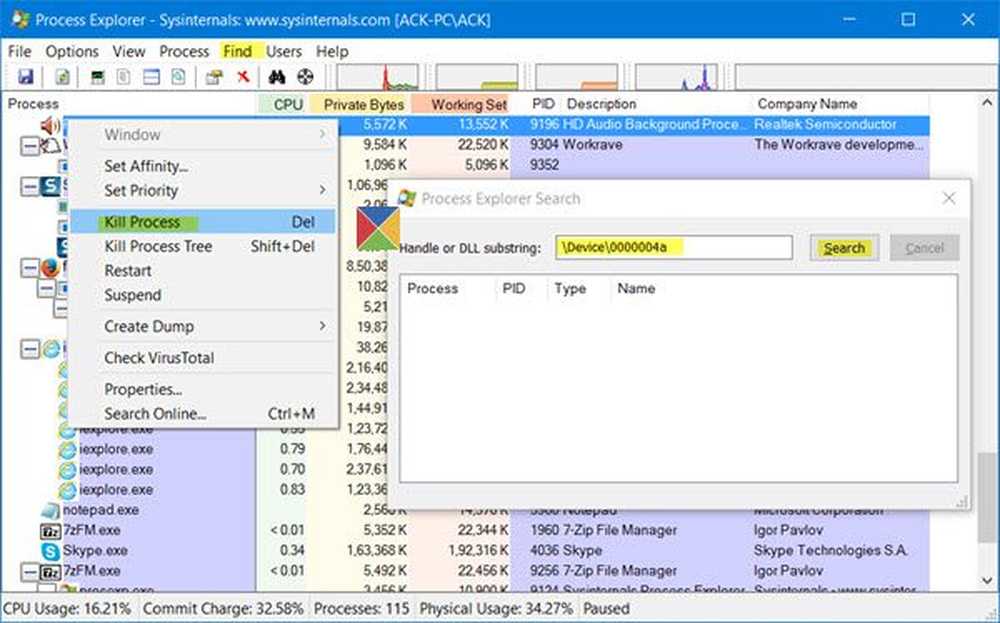Click the iexplore.exe icon with CPU 0.83
Screen dimensions: 1000x623
[67, 490]
